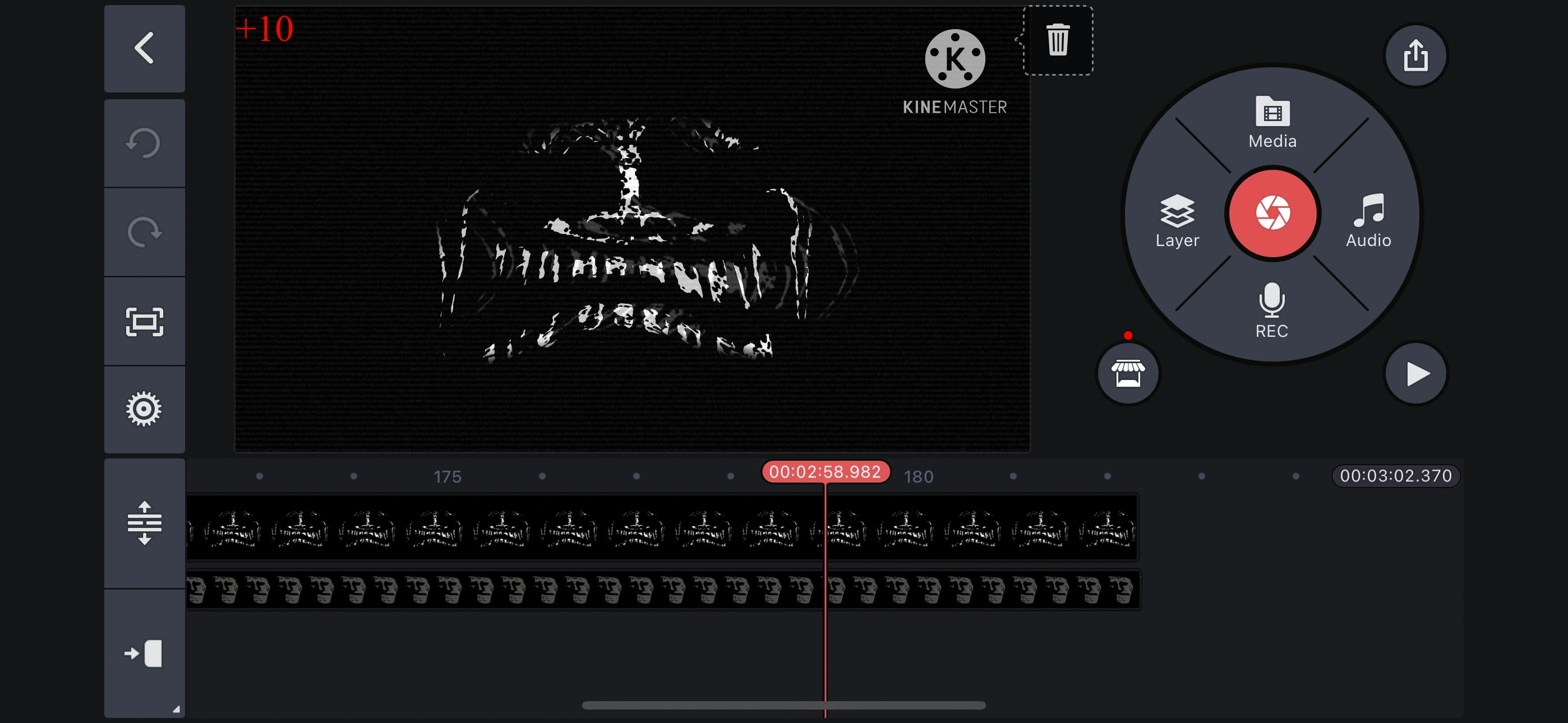Click the undo icon

tap(144, 143)
